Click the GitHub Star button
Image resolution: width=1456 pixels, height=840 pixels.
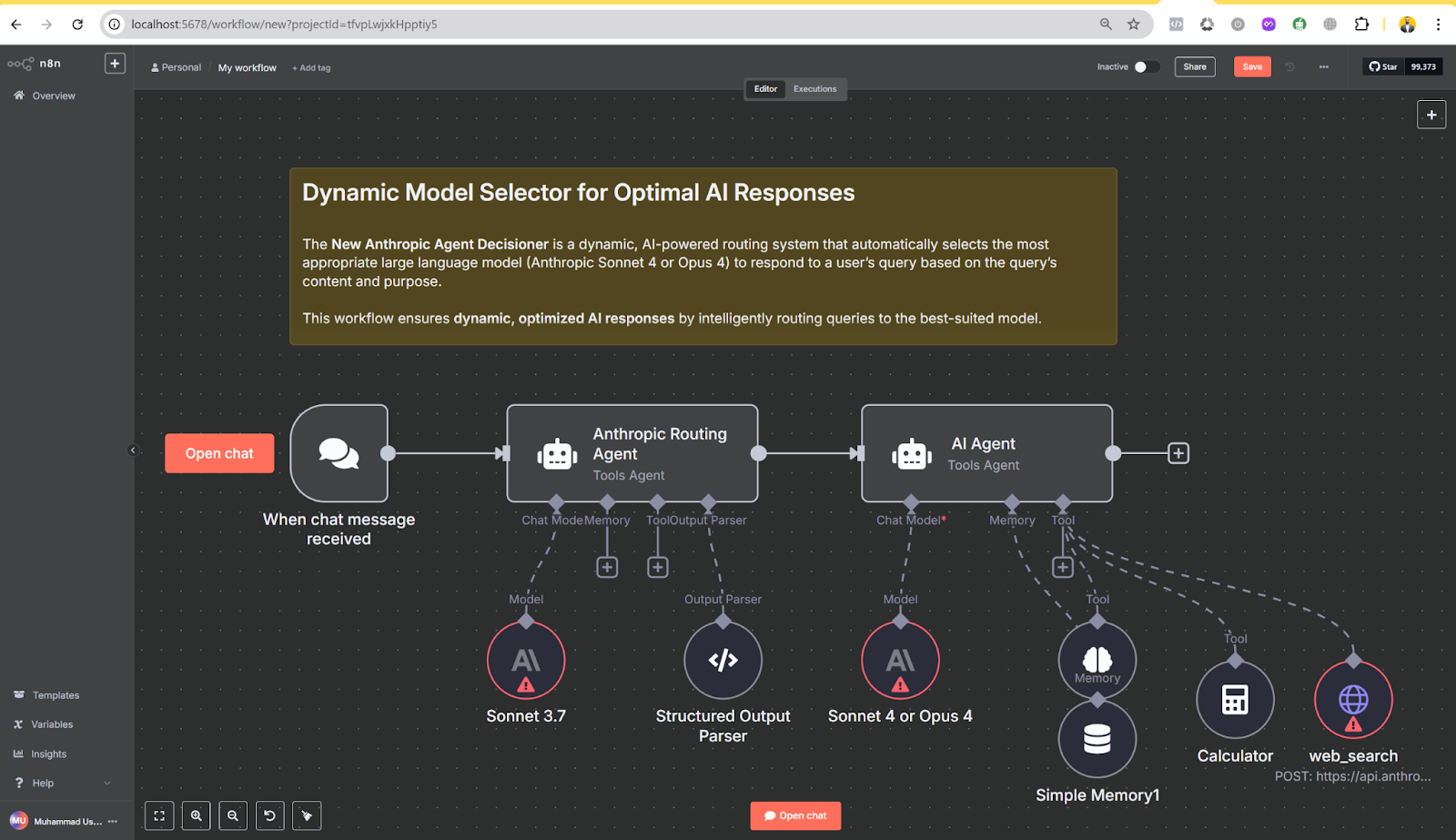pos(1383,67)
